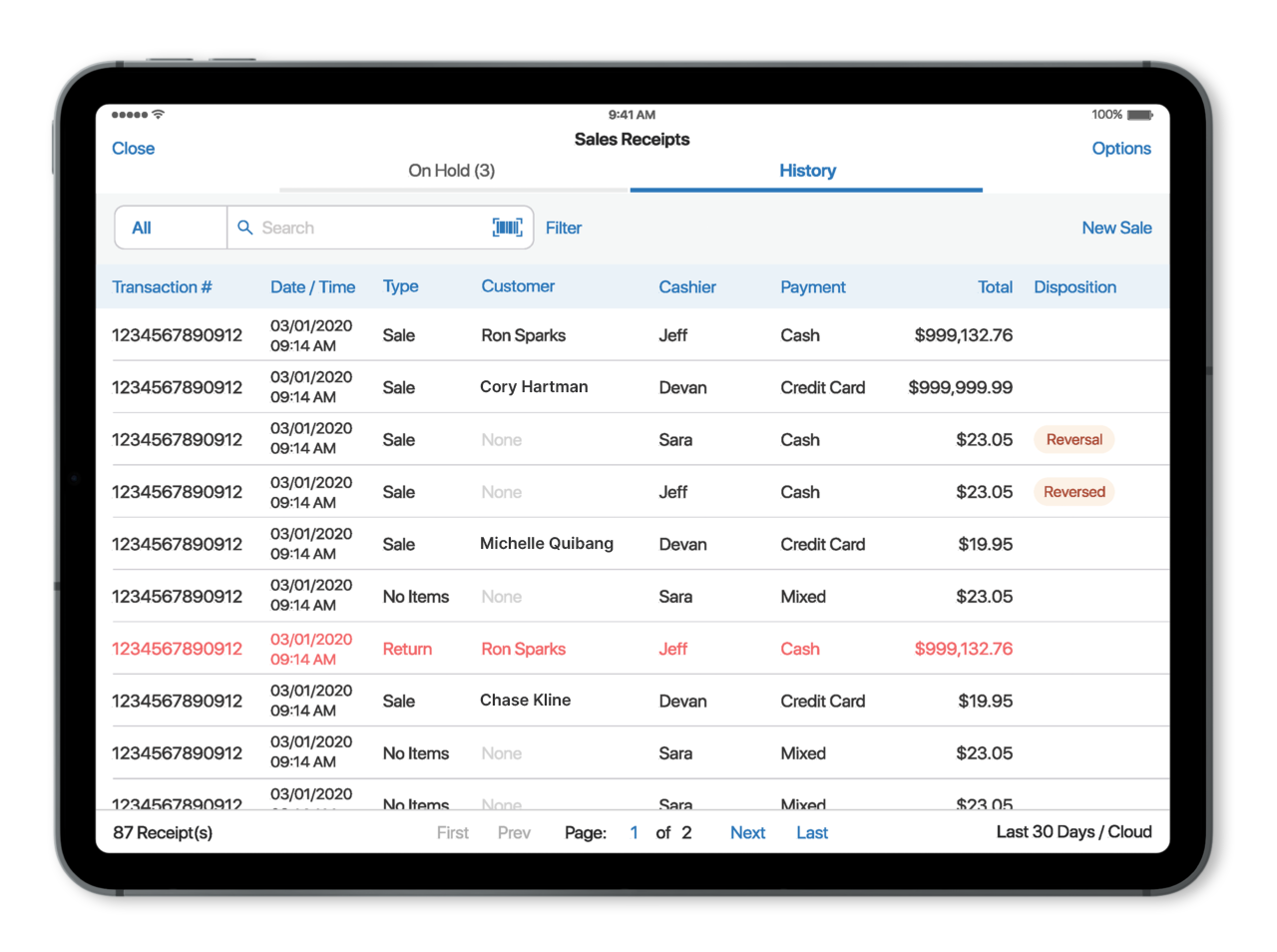Click the magnifying glass search icon

pyautogui.click(x=244, y=228)
